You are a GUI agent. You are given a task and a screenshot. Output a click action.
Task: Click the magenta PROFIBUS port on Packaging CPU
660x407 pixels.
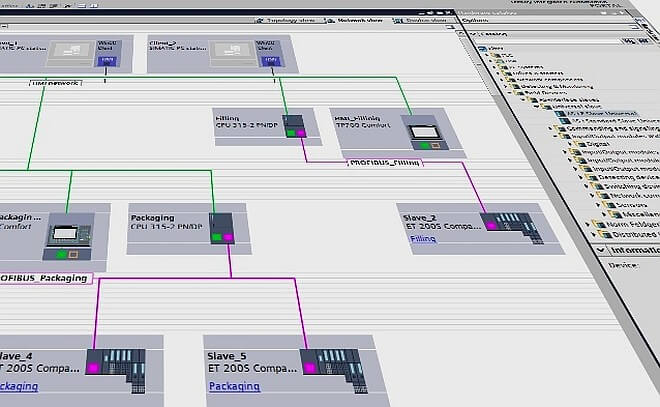(228, 237)
